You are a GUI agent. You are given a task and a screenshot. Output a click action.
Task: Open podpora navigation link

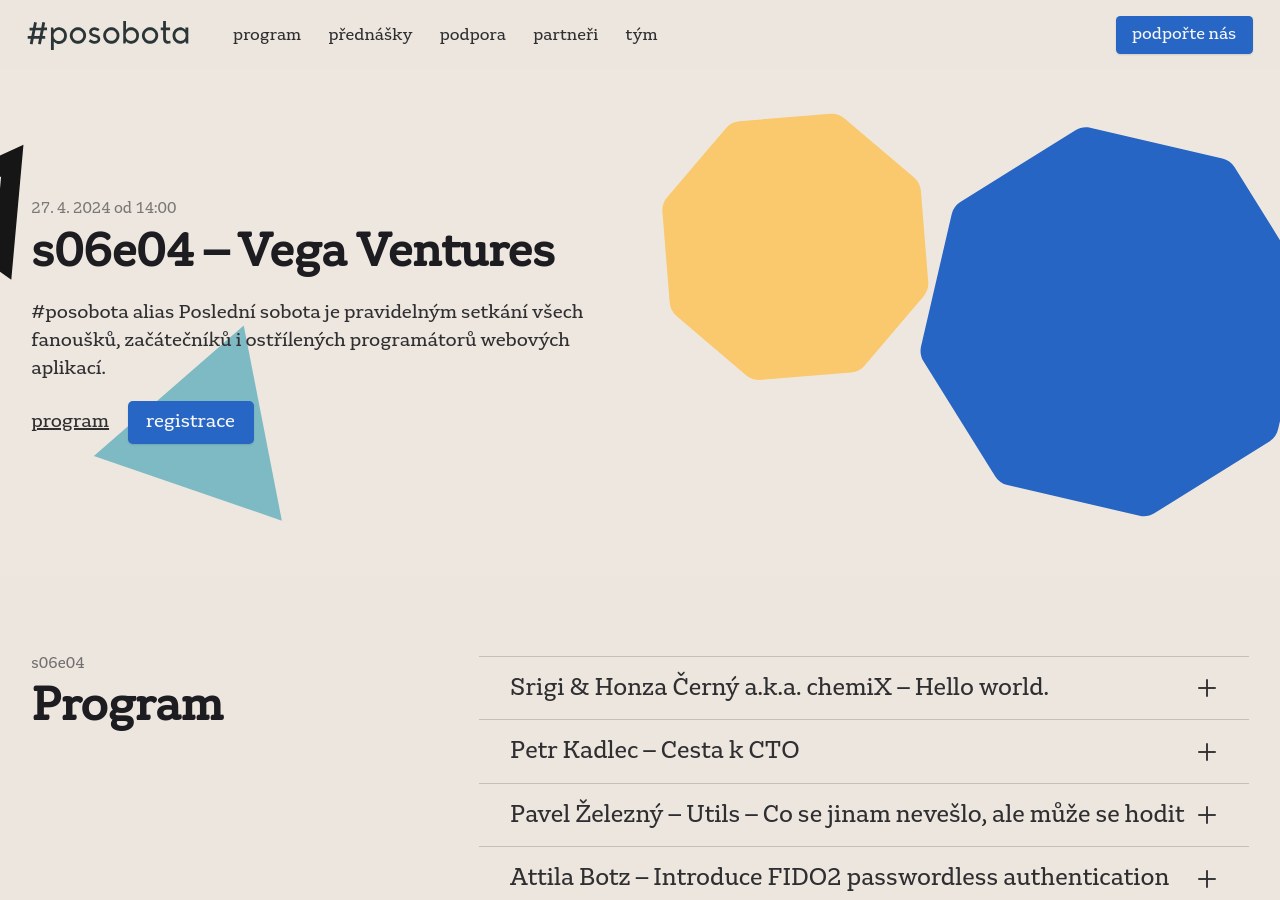point(472,35)
